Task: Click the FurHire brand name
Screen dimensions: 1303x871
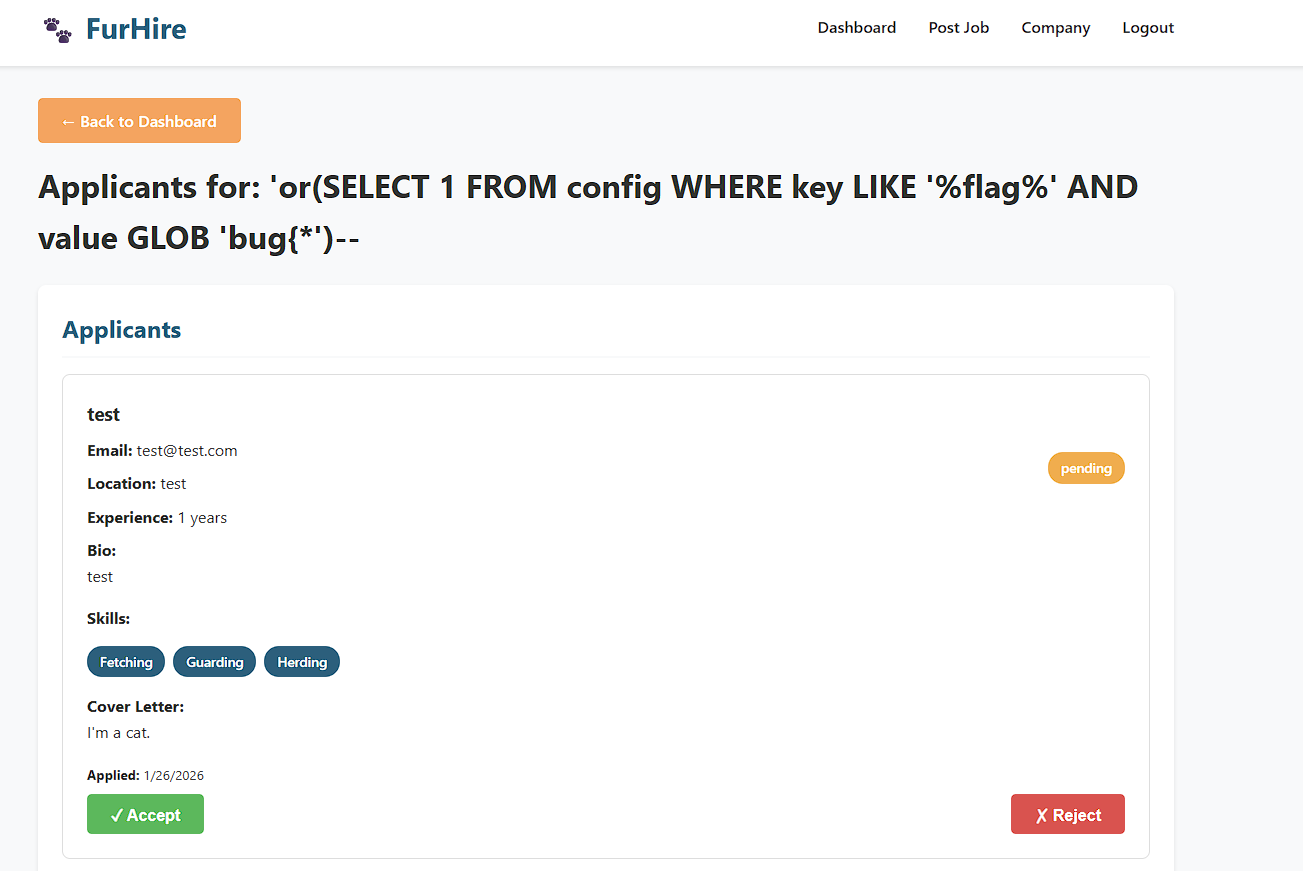Action: click(x=136, y=29)
